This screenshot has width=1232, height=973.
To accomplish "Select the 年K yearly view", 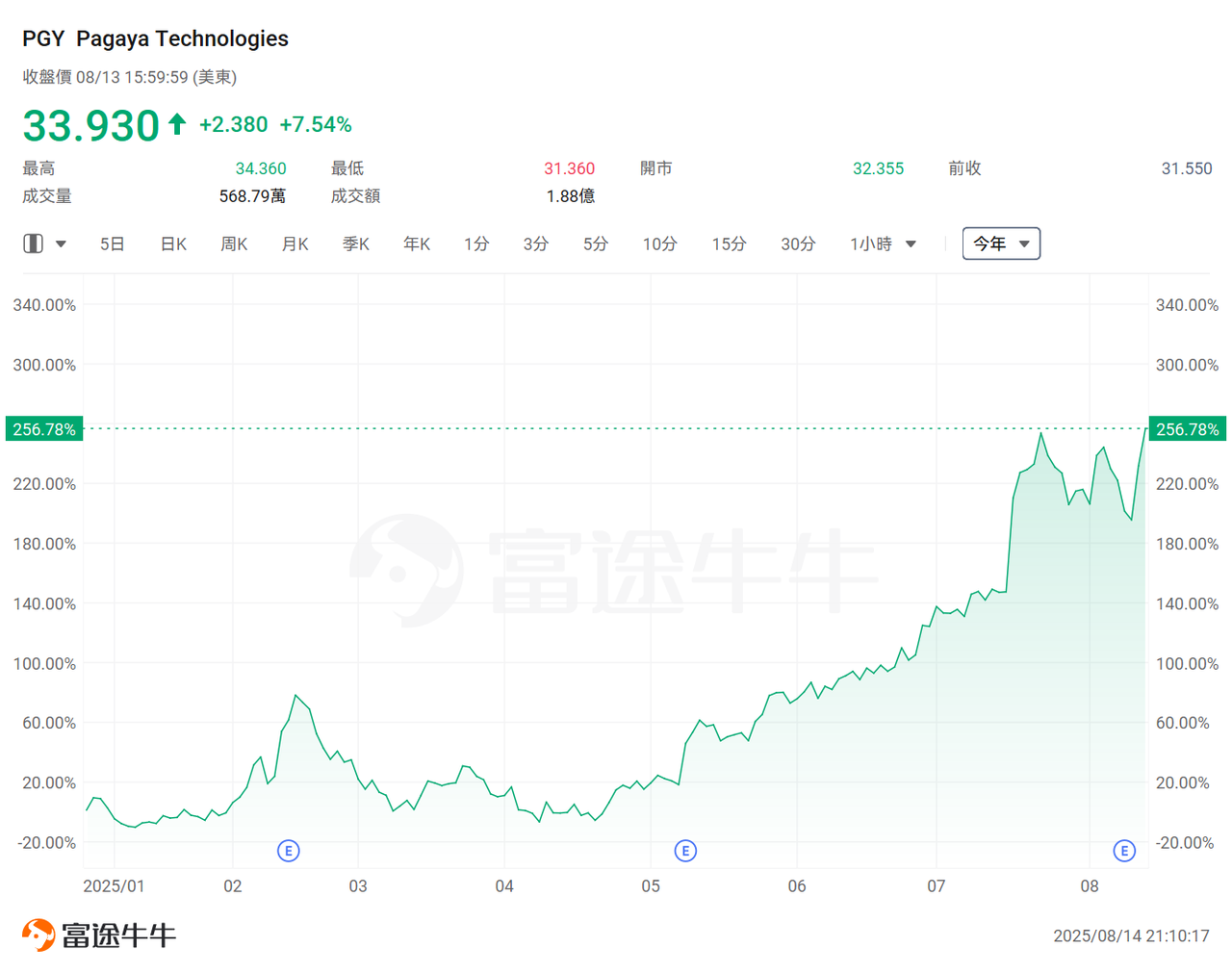I will pyautogui.click(x=416, y=243).
